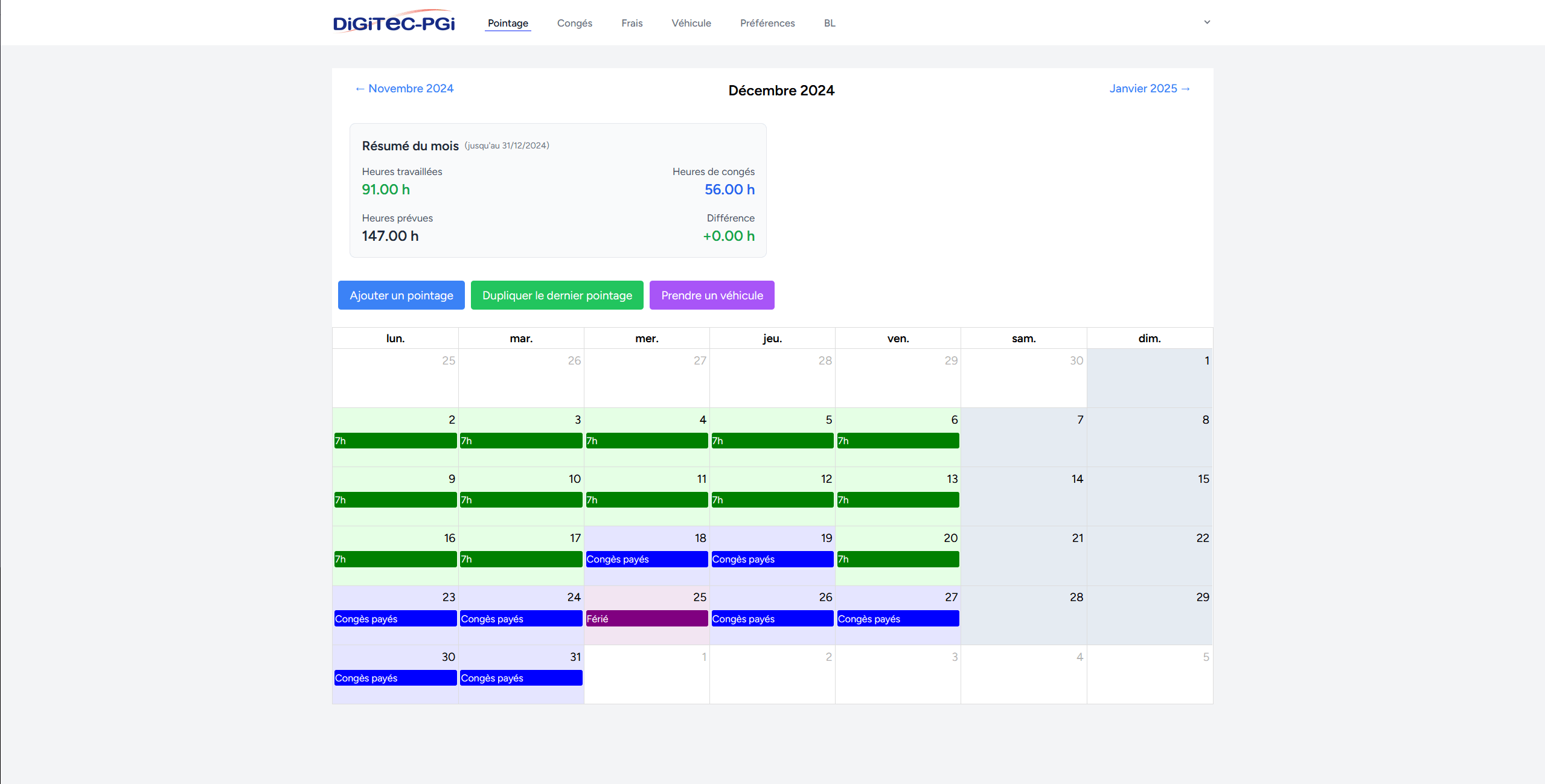Viewport: 1545px width, 784px height.
Task: Open the Frais menu item
Action: [632, 23]
